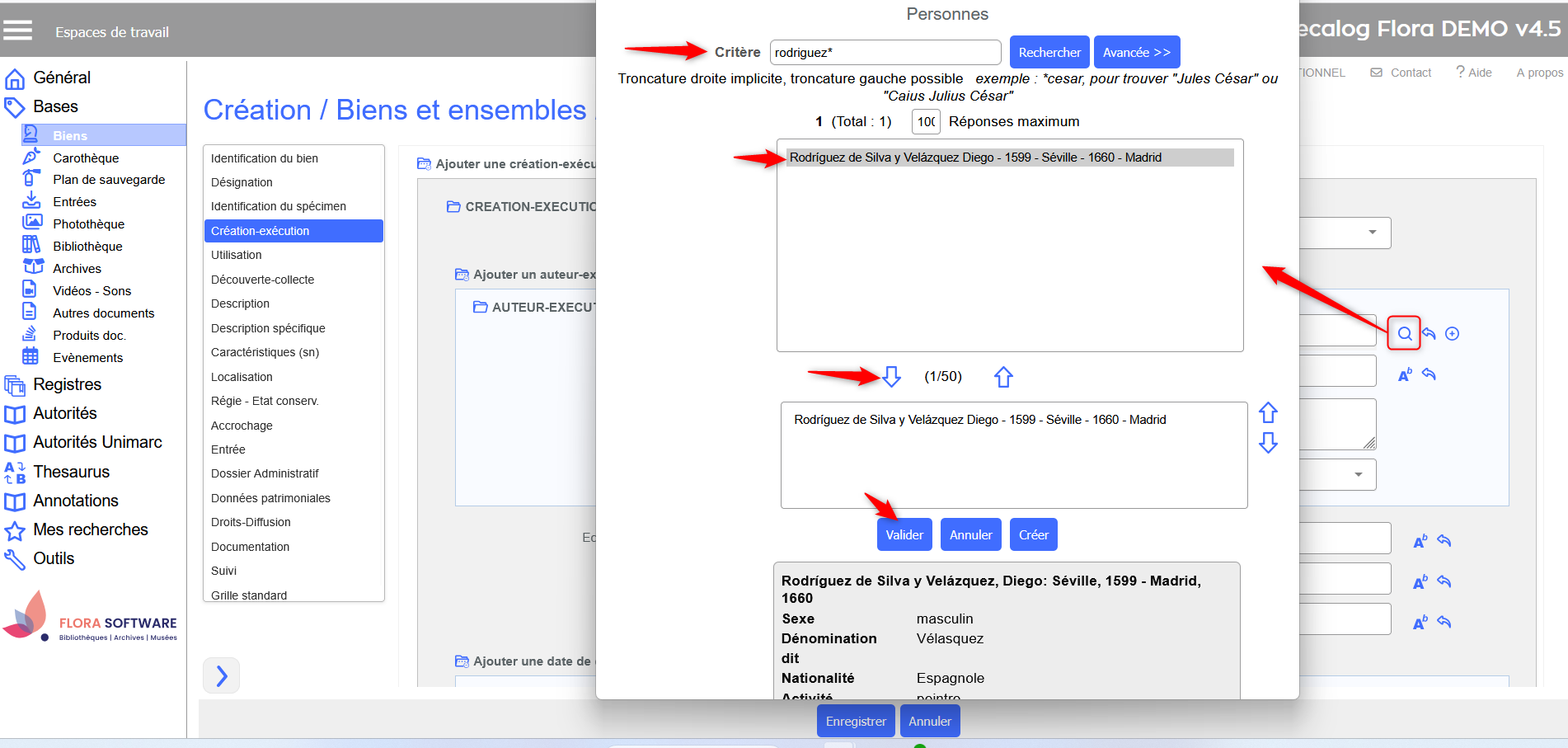Screen dimensions: 1568x748
Task: Open Mes recherches in the sidebar
Action: [x=91, y=529]
